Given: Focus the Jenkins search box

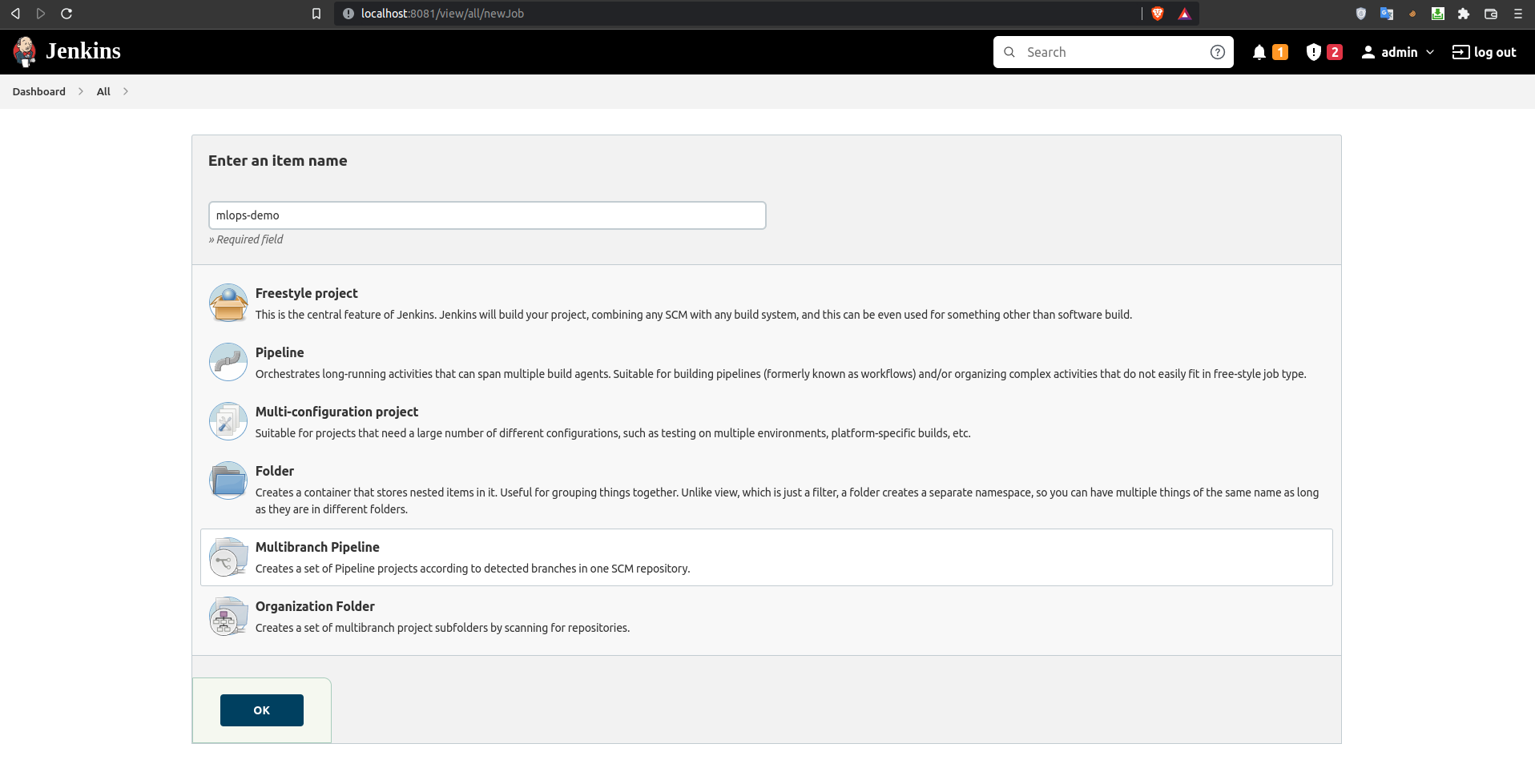Looking at the screenshot, I should coord(1113,52).
